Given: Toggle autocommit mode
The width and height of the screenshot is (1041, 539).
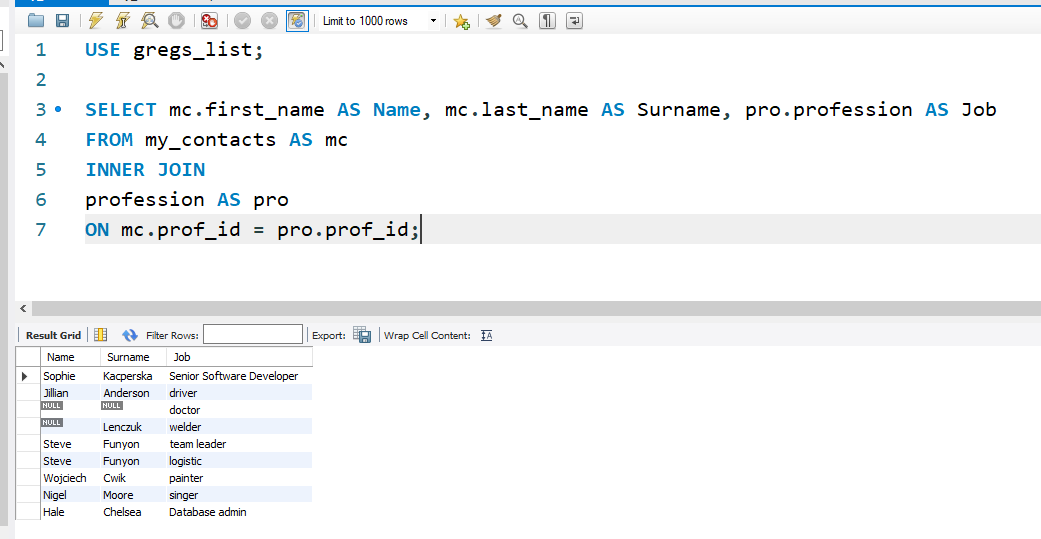Looking at the screenshot, I should (297, 21).
